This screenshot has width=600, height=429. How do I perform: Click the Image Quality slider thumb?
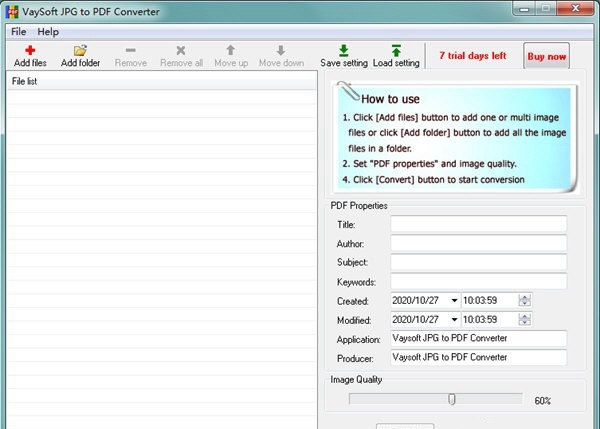[452, 399]
